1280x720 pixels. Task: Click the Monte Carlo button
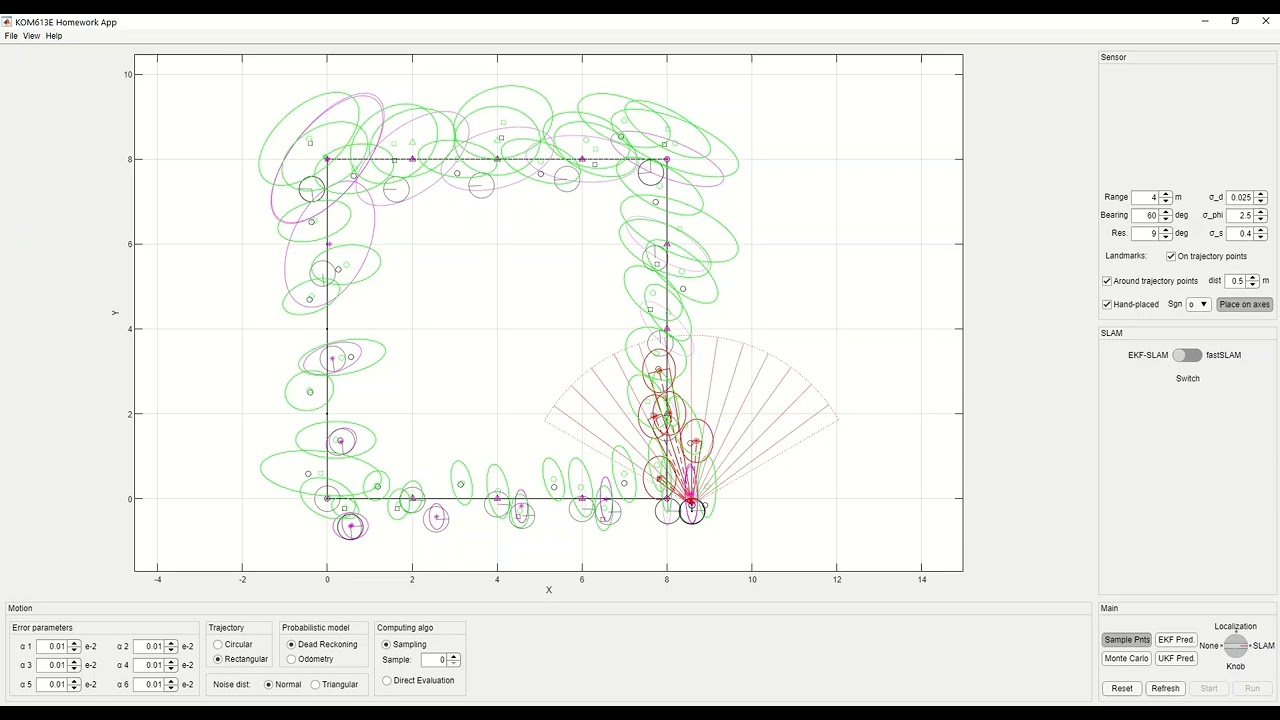point(1127,658)
